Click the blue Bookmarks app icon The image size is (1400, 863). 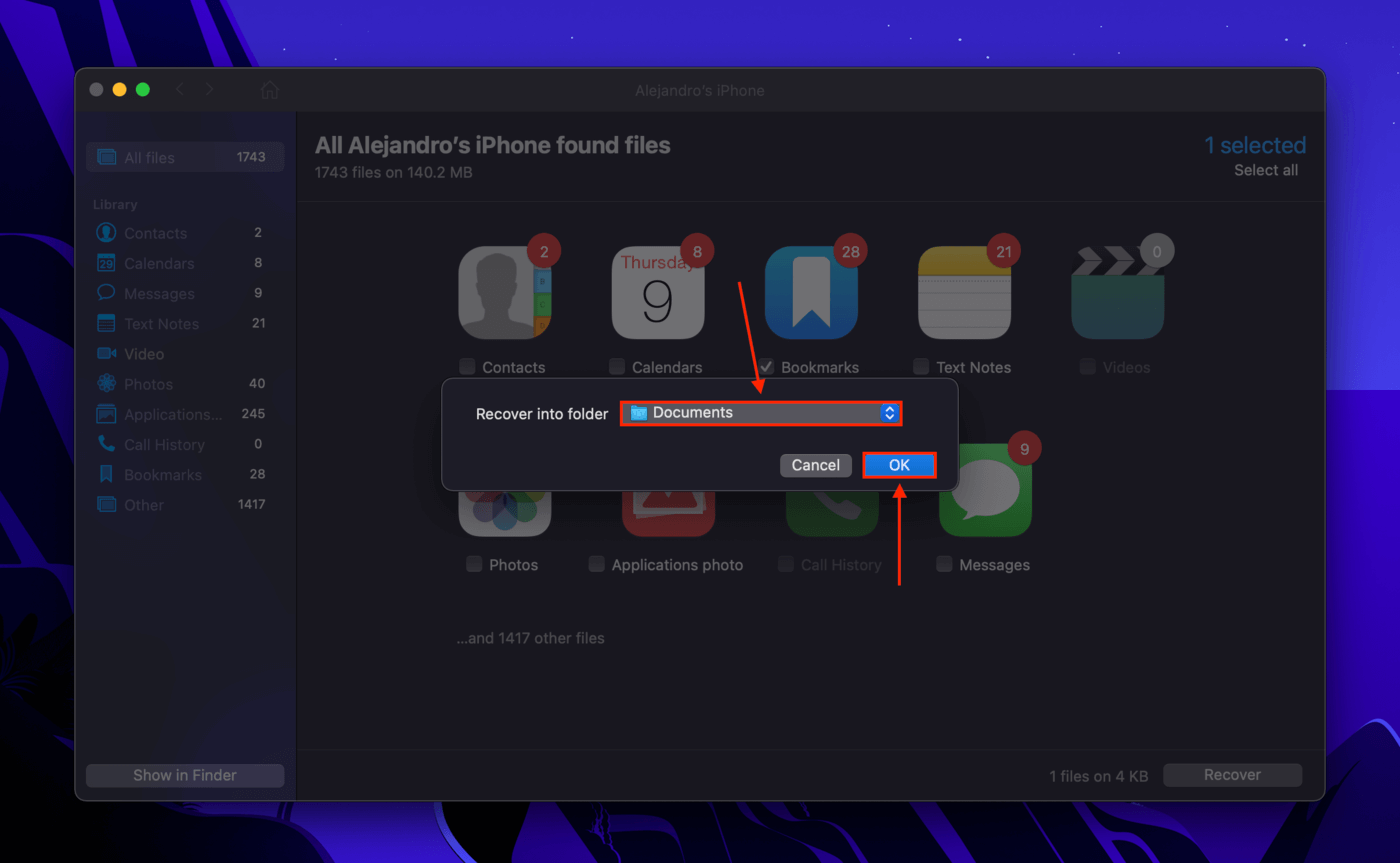pos(811,293)
